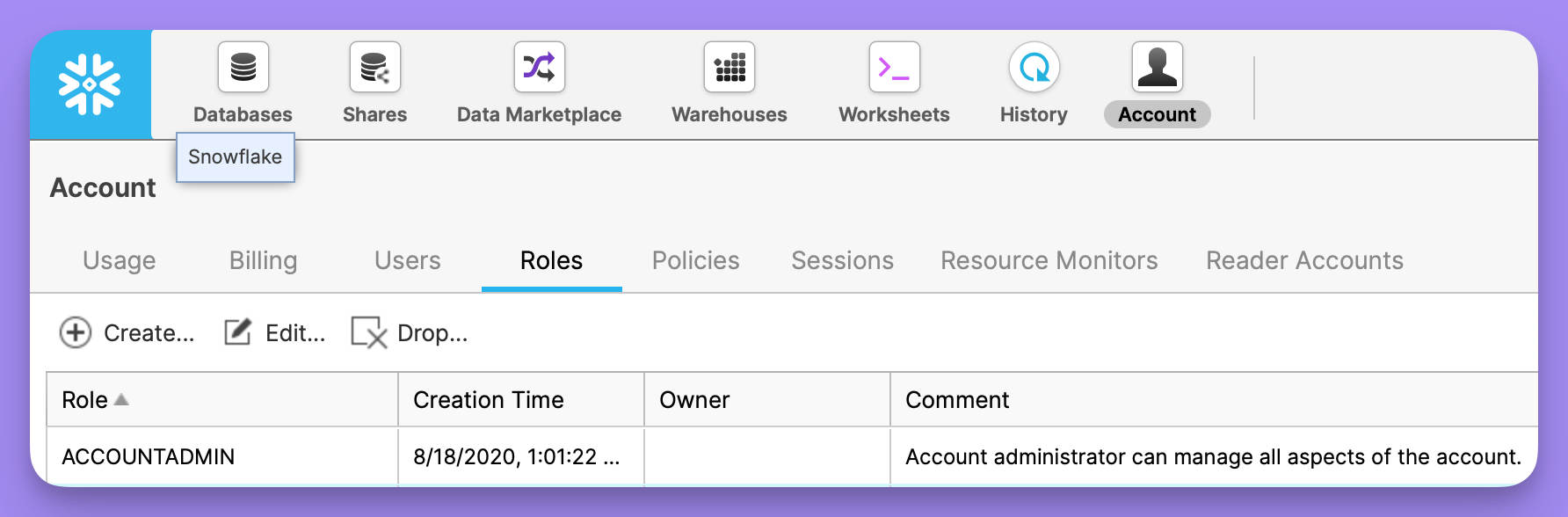Click the Snowflake logo icon
This screenshot has height=517, width=1568.
[x=90, y=84]
